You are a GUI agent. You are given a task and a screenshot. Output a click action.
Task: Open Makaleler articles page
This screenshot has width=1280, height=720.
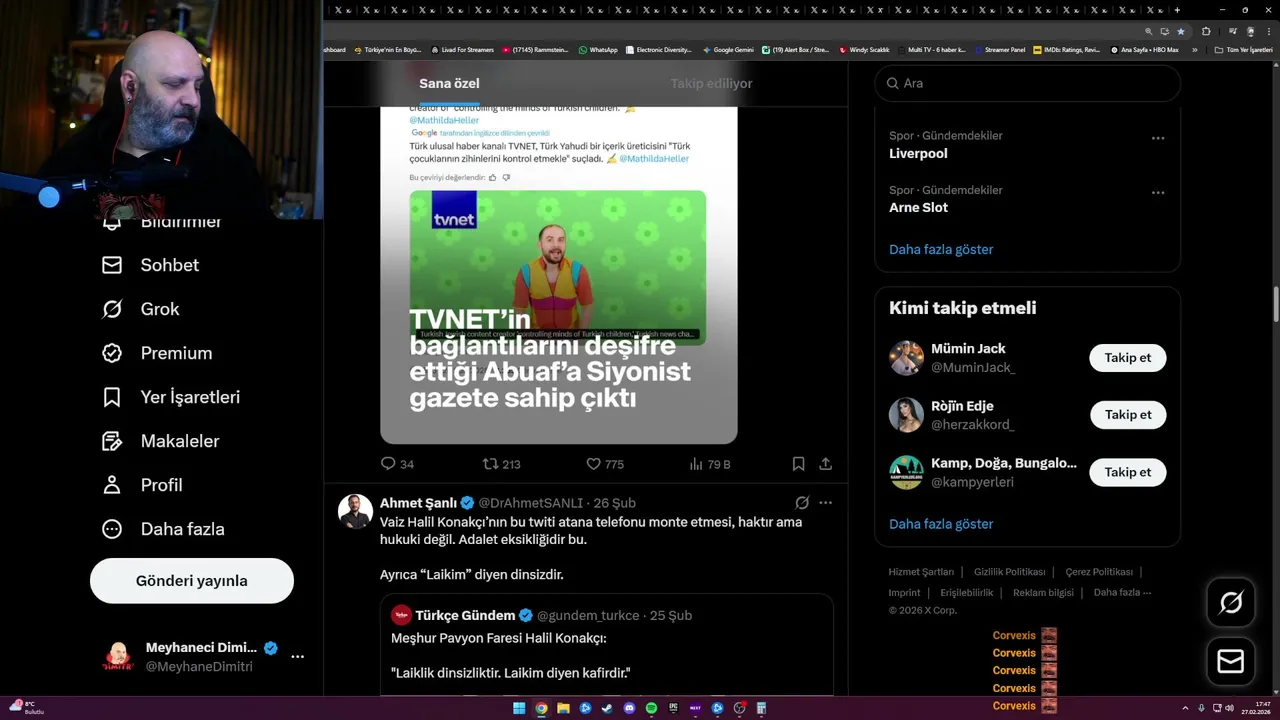[160, 441]
